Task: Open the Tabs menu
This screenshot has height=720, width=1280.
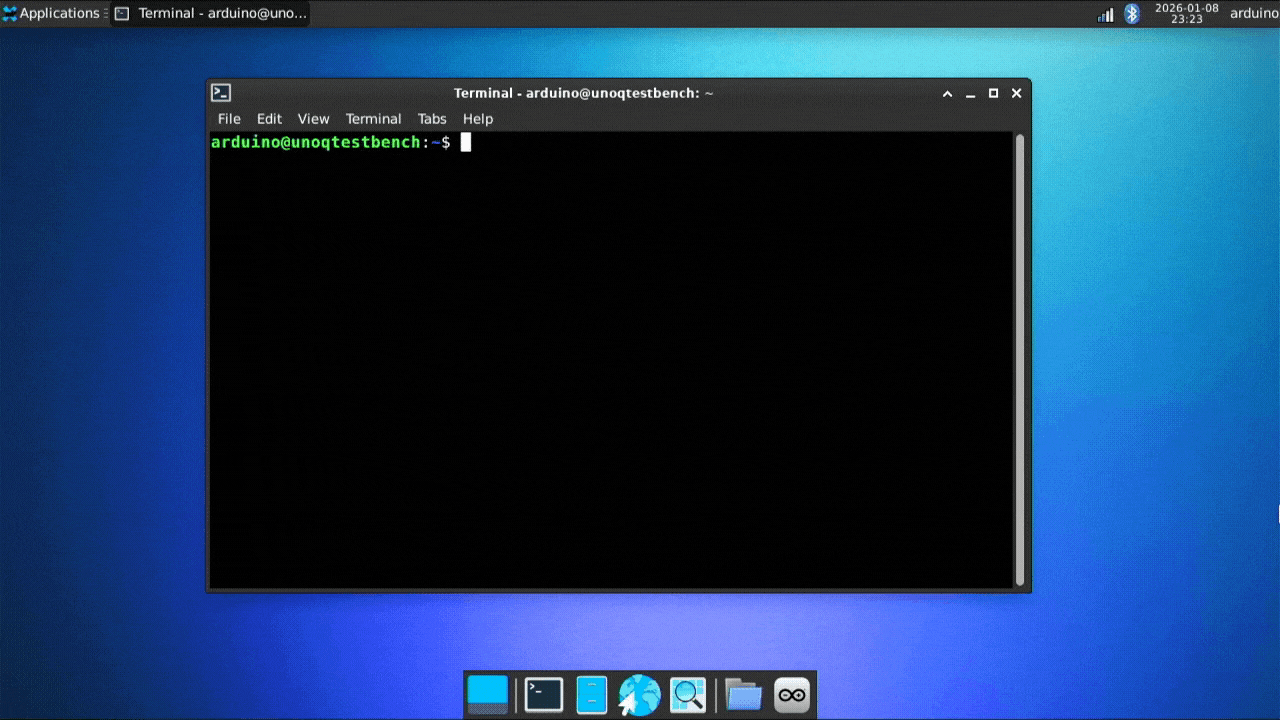Action: tap(432, 119)
